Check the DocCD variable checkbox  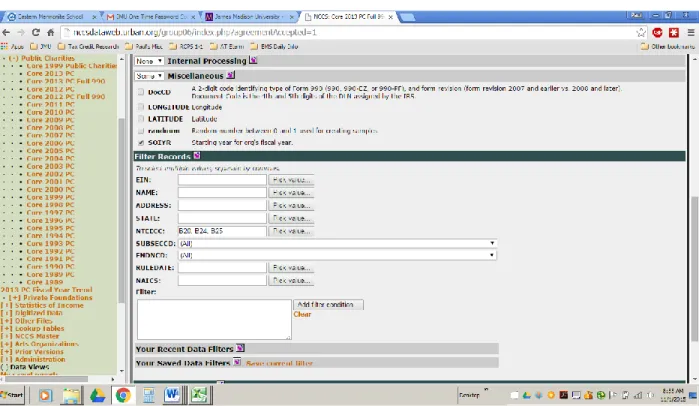(x=141, y=92)
